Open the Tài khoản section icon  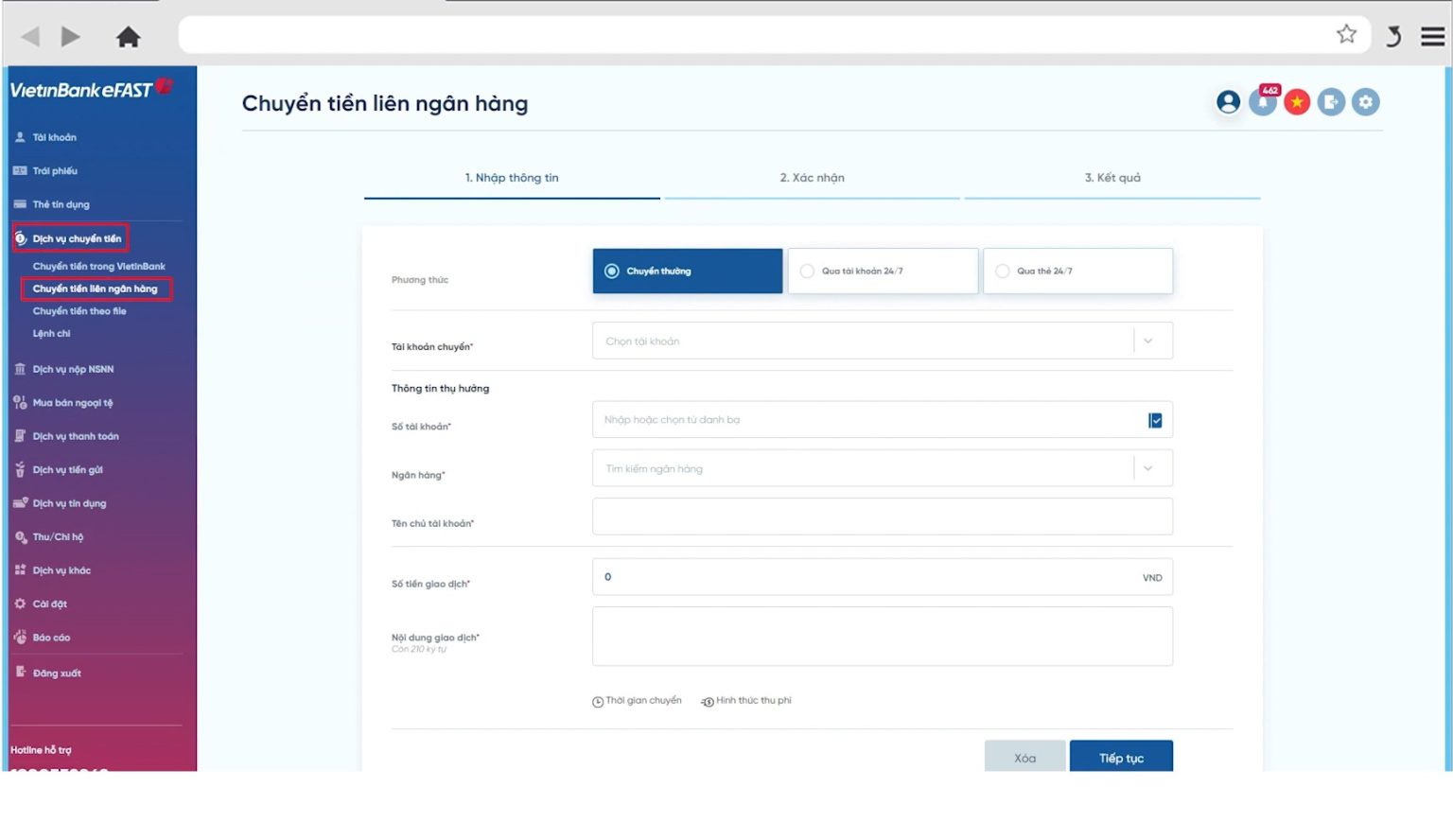coord(18,136)
